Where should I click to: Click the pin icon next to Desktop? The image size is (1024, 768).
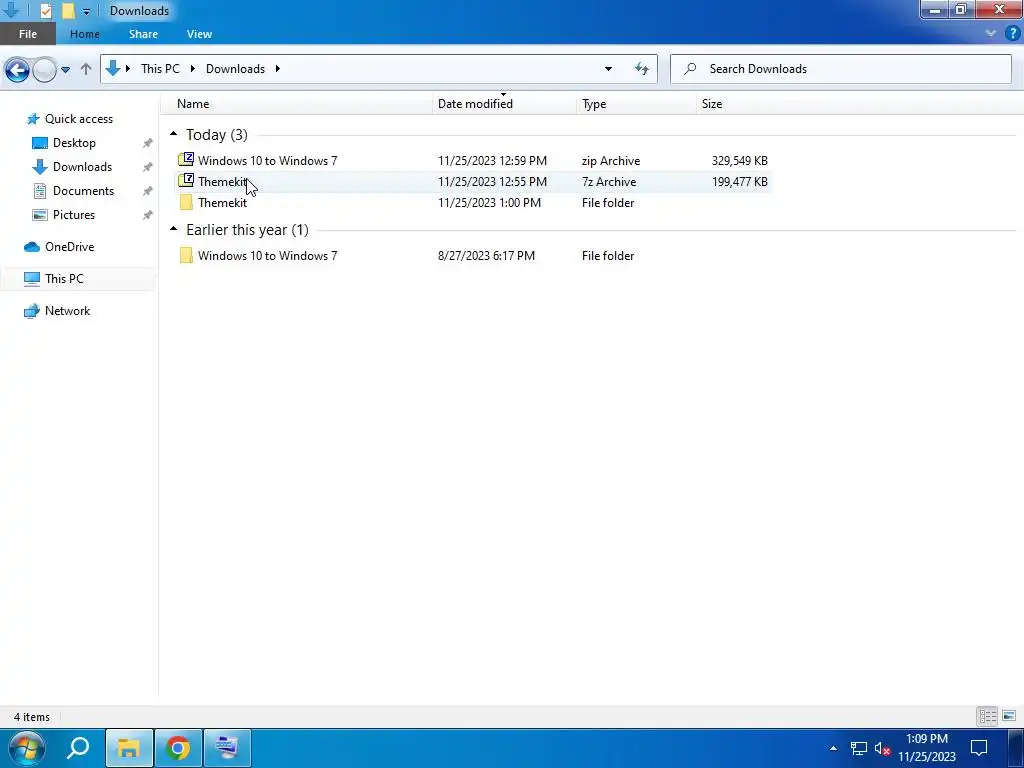148,143
